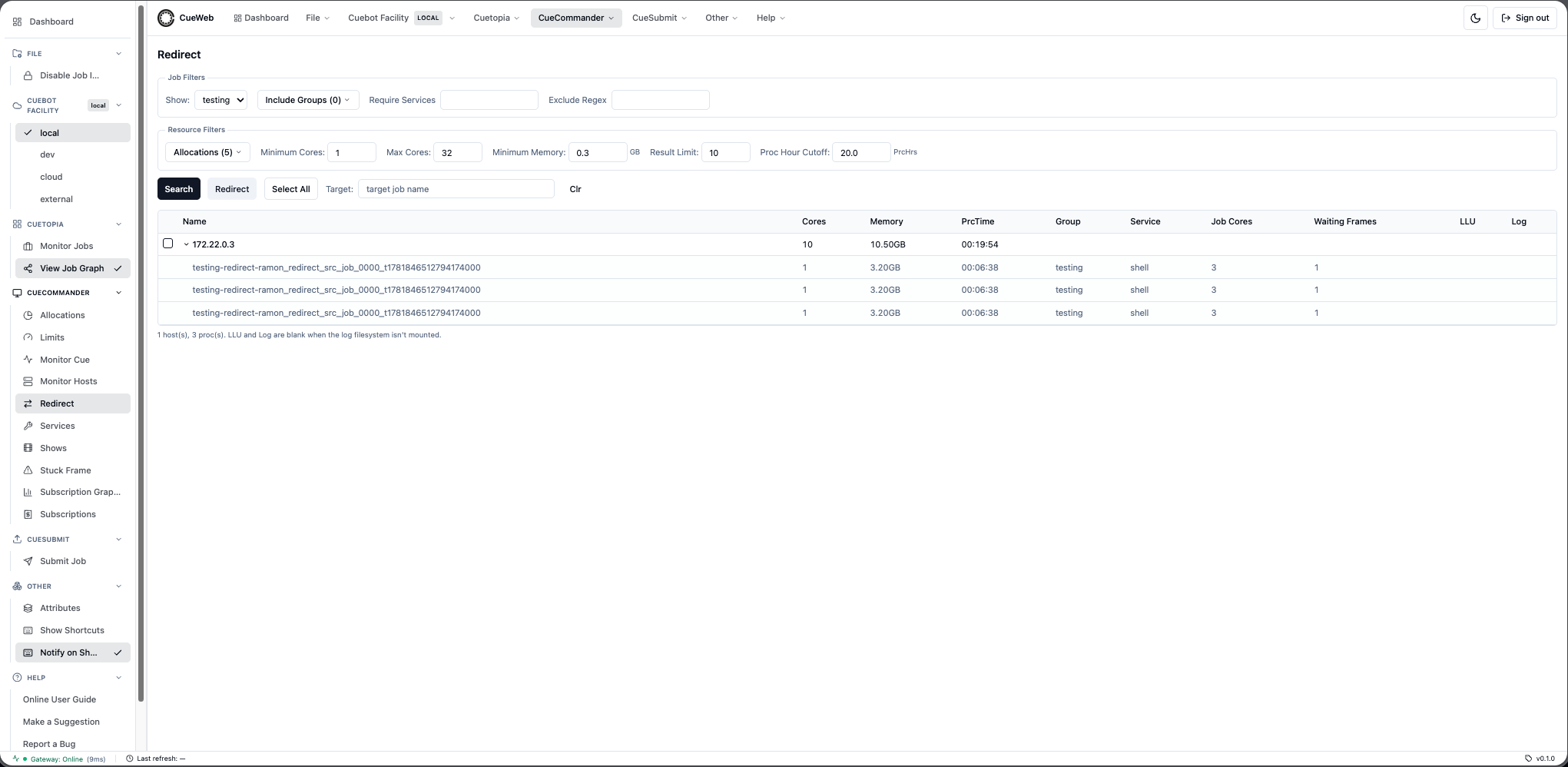The image size is (1568, 767).
Task: Click the Monitor Hosts server icon
Action: pyautogui.click(x=28, y=381)
